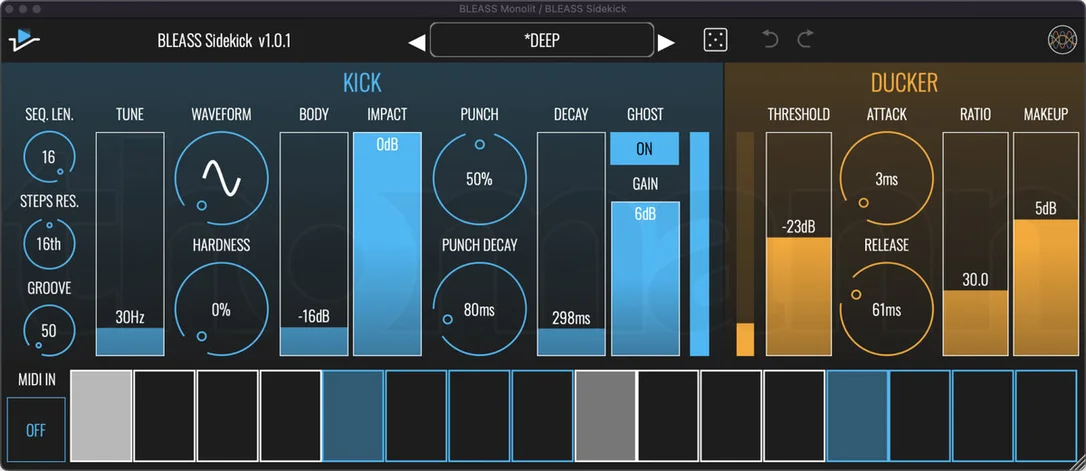Open the *DEEP preset name menu
This screenshot has height=471, width=1086.
pyautogui.click(x=542, y=40)
